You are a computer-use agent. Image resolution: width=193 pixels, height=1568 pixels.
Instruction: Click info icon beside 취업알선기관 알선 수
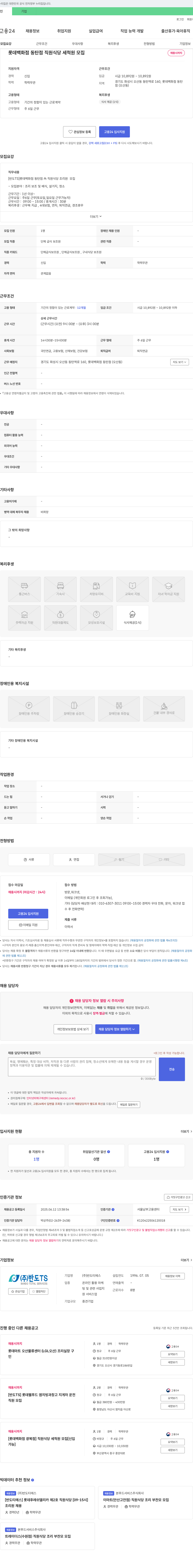tap(108, 1152)
